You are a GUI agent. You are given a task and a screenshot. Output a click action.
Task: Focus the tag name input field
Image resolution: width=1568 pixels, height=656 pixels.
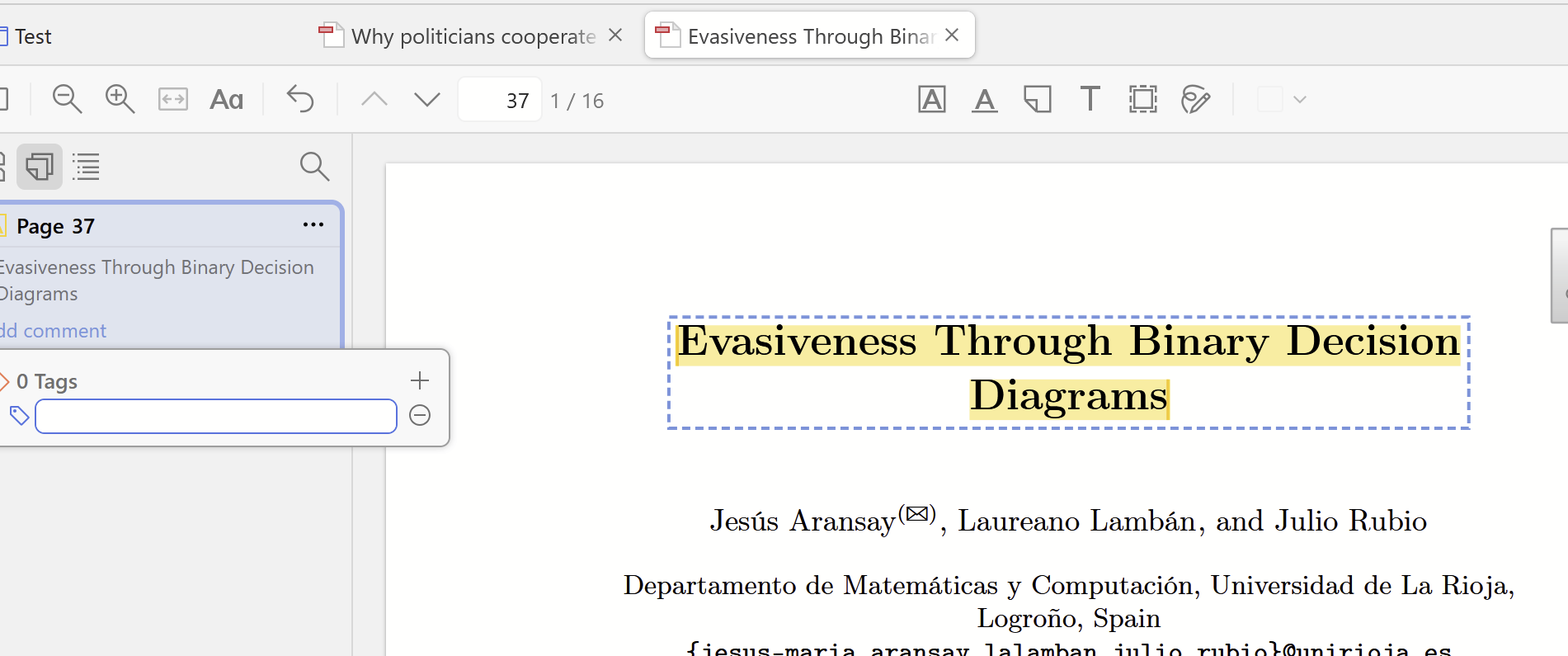[x=216, y=416]
